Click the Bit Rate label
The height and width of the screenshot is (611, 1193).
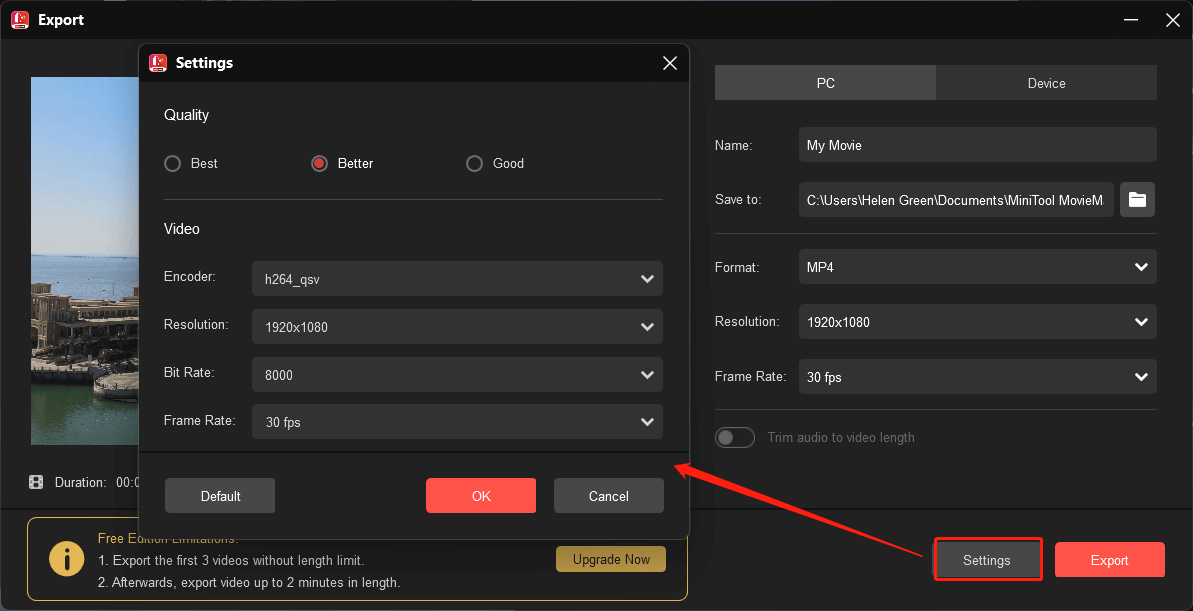pos(189,373)
